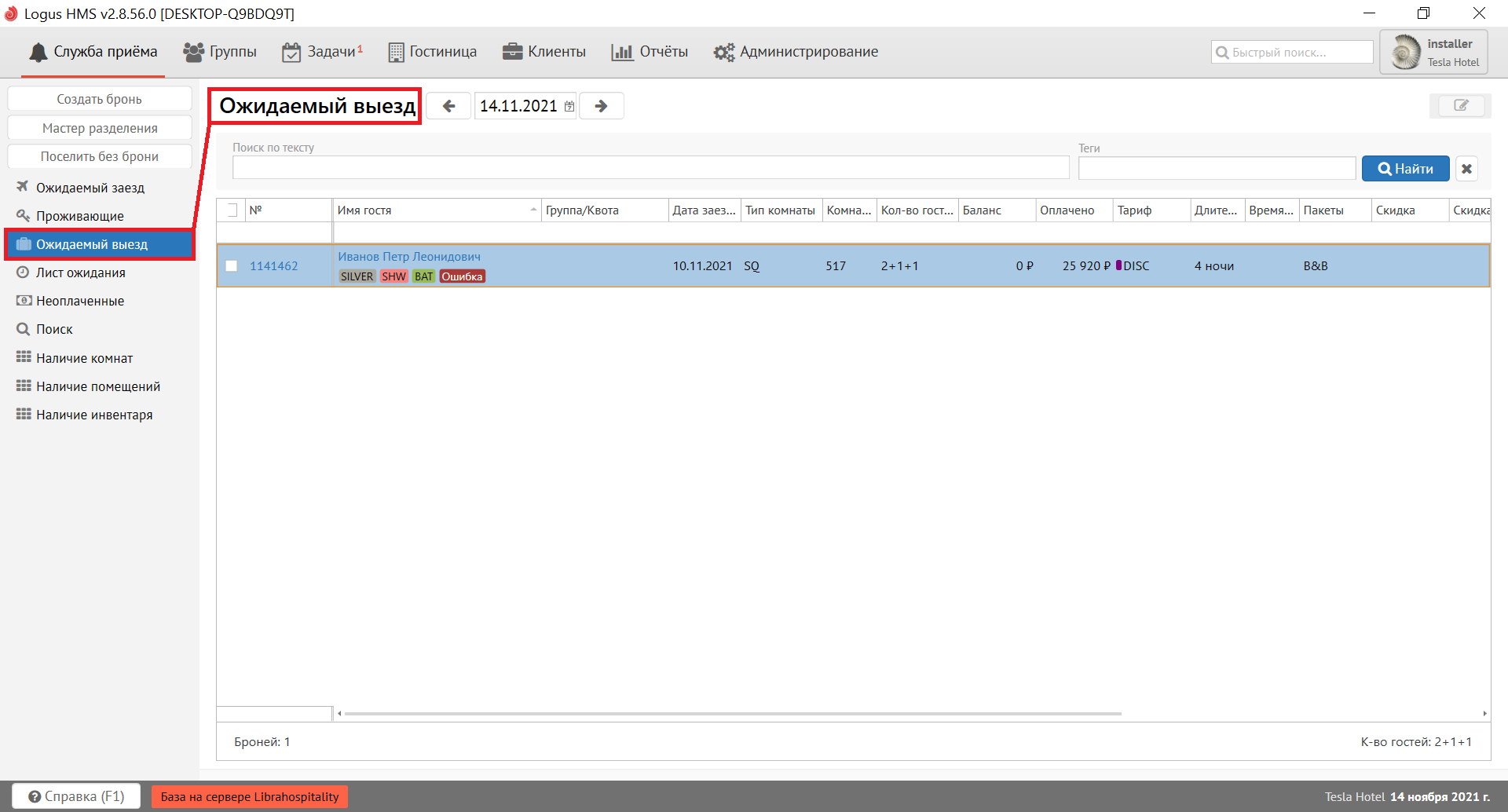
Task: Click the Поиск по тексту input field
Action: [x=650, y=168]
